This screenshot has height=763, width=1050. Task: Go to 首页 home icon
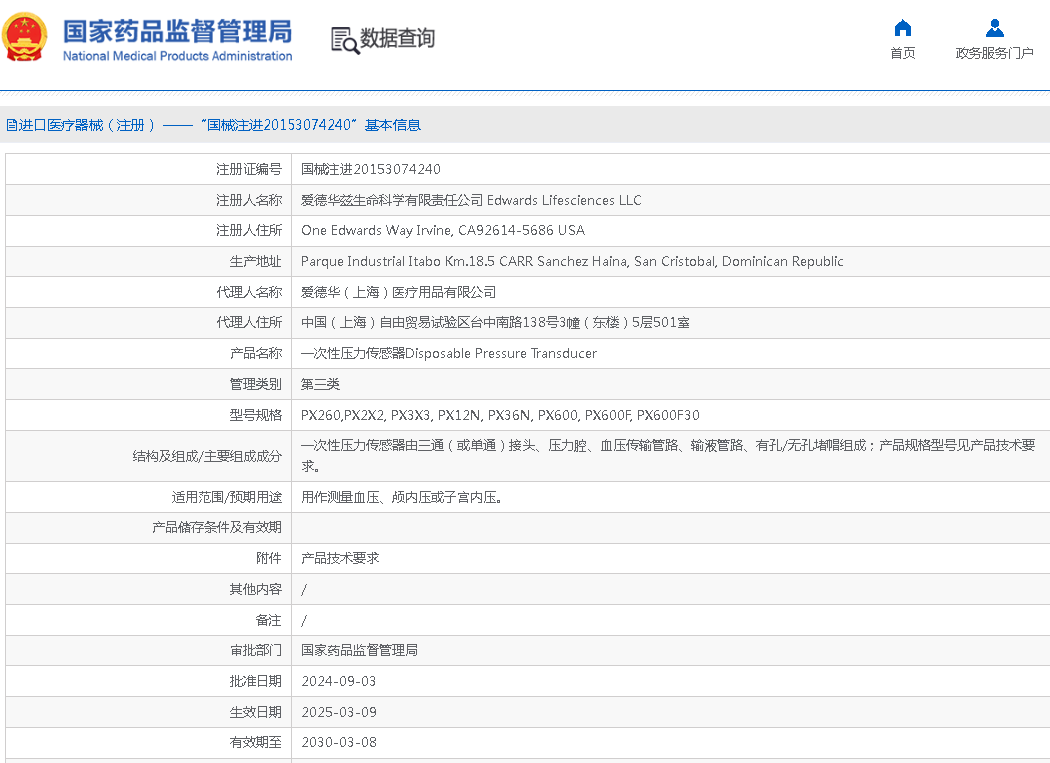click(903, 28)
